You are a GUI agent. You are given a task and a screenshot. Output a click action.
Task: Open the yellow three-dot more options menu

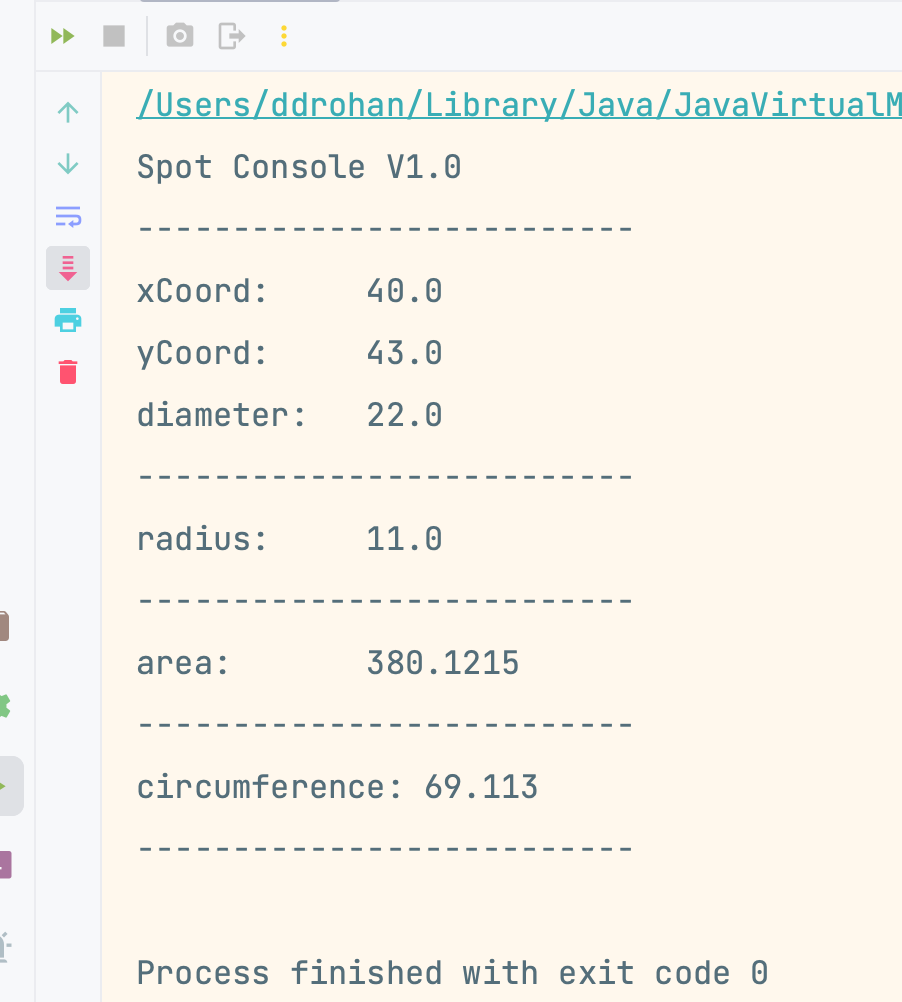284,37
